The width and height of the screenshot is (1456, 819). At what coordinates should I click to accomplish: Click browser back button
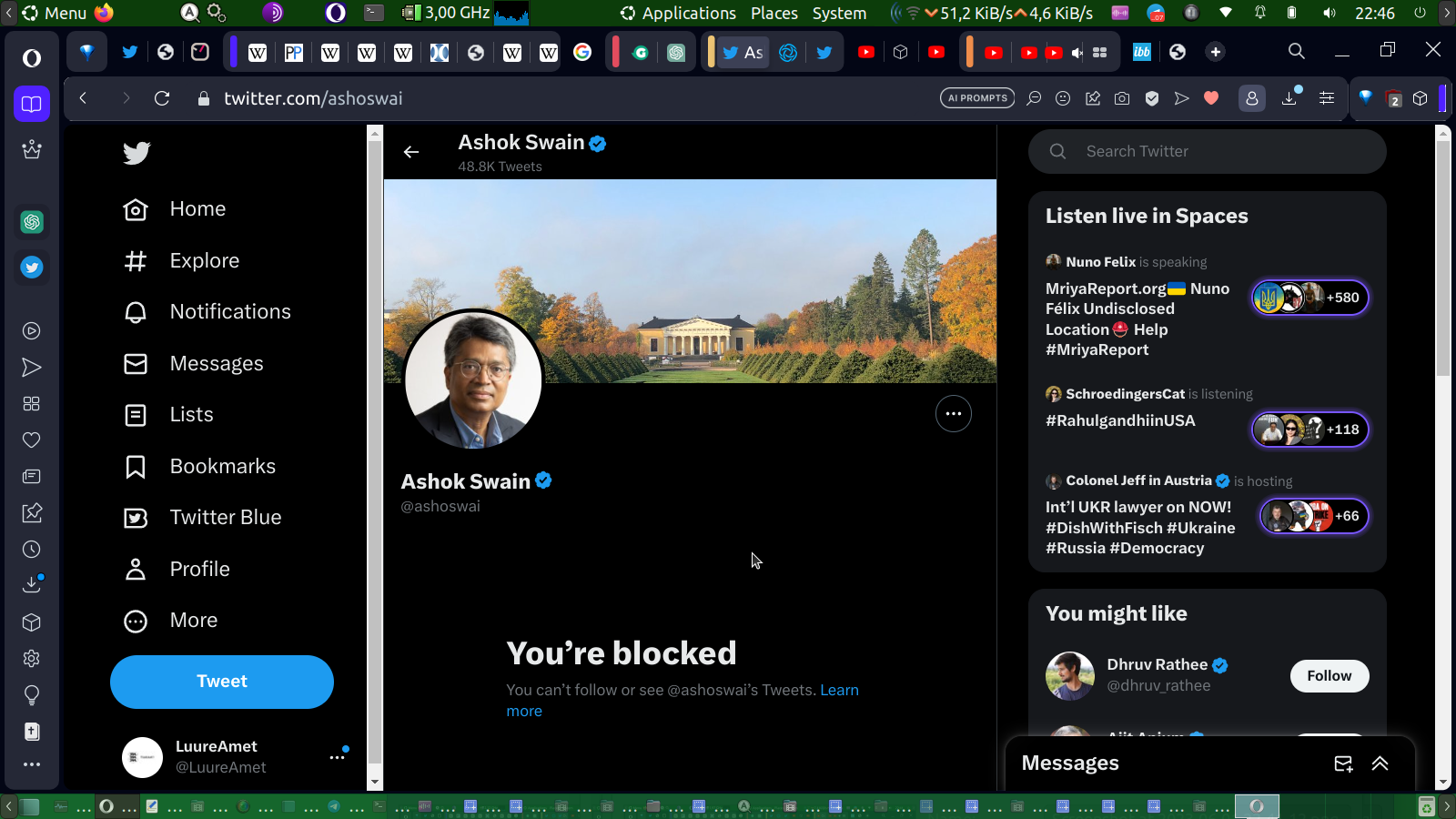(x=83, y=98)
